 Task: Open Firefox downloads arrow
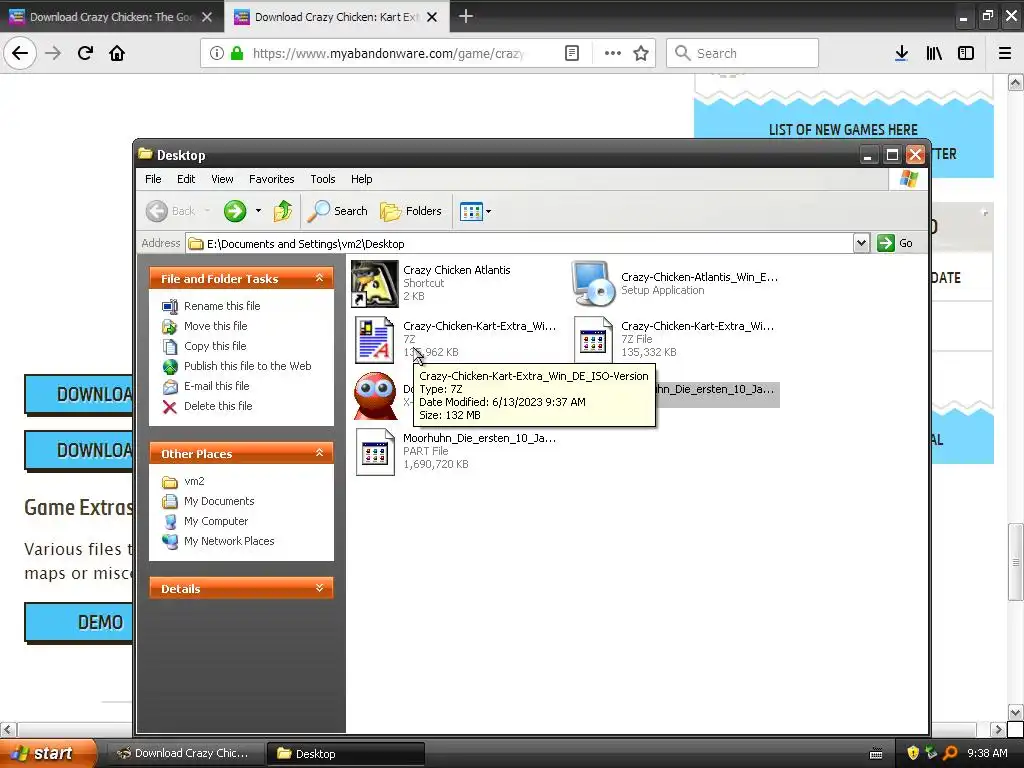[901, 53]
